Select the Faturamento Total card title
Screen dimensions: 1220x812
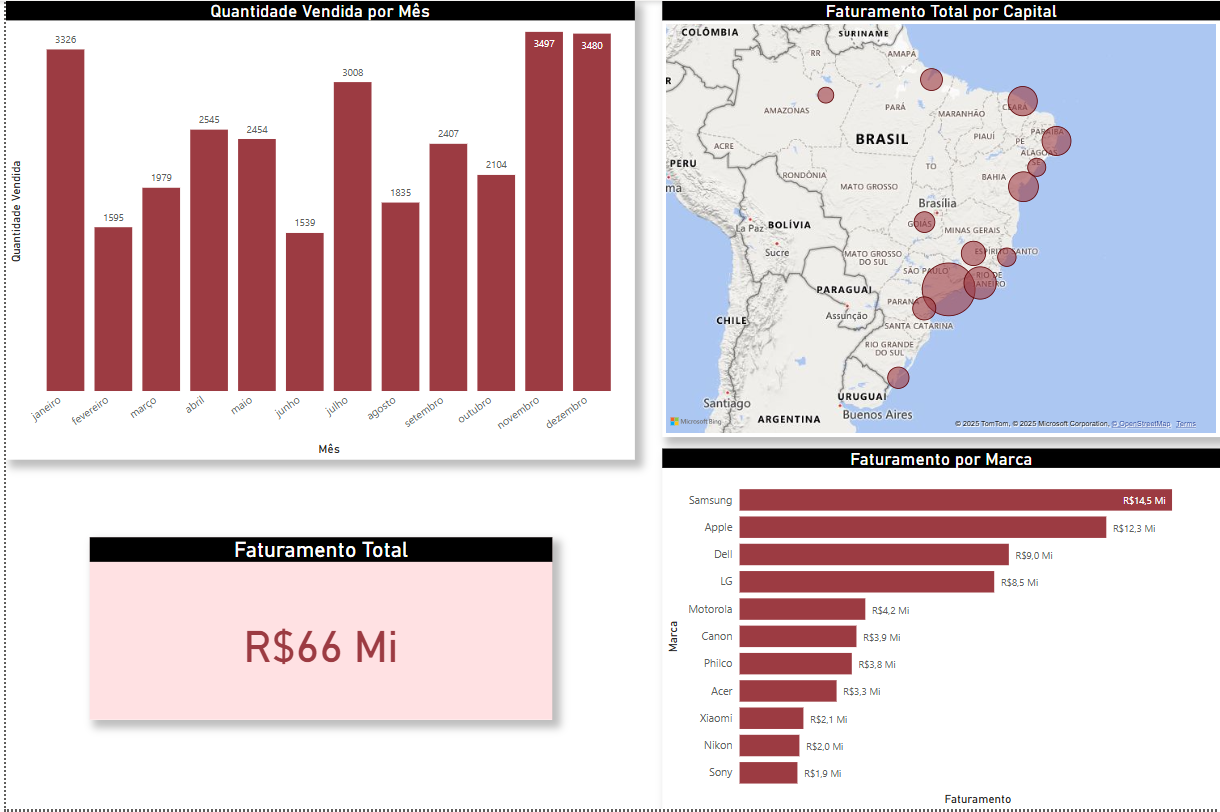point(321,550)
